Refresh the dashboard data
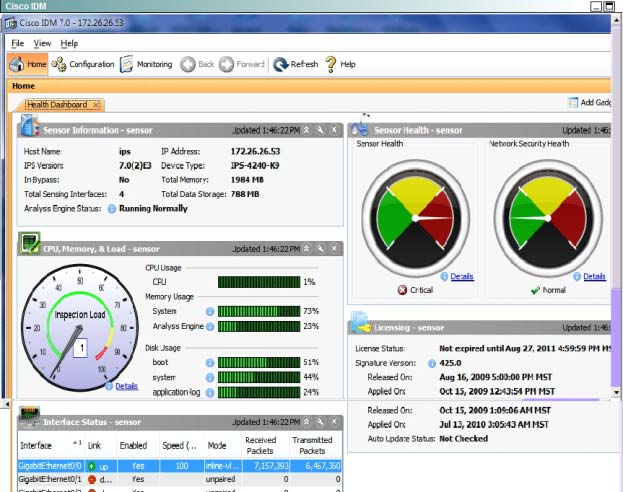Screen dimensions: 623x492 click(x=296, y=64)
